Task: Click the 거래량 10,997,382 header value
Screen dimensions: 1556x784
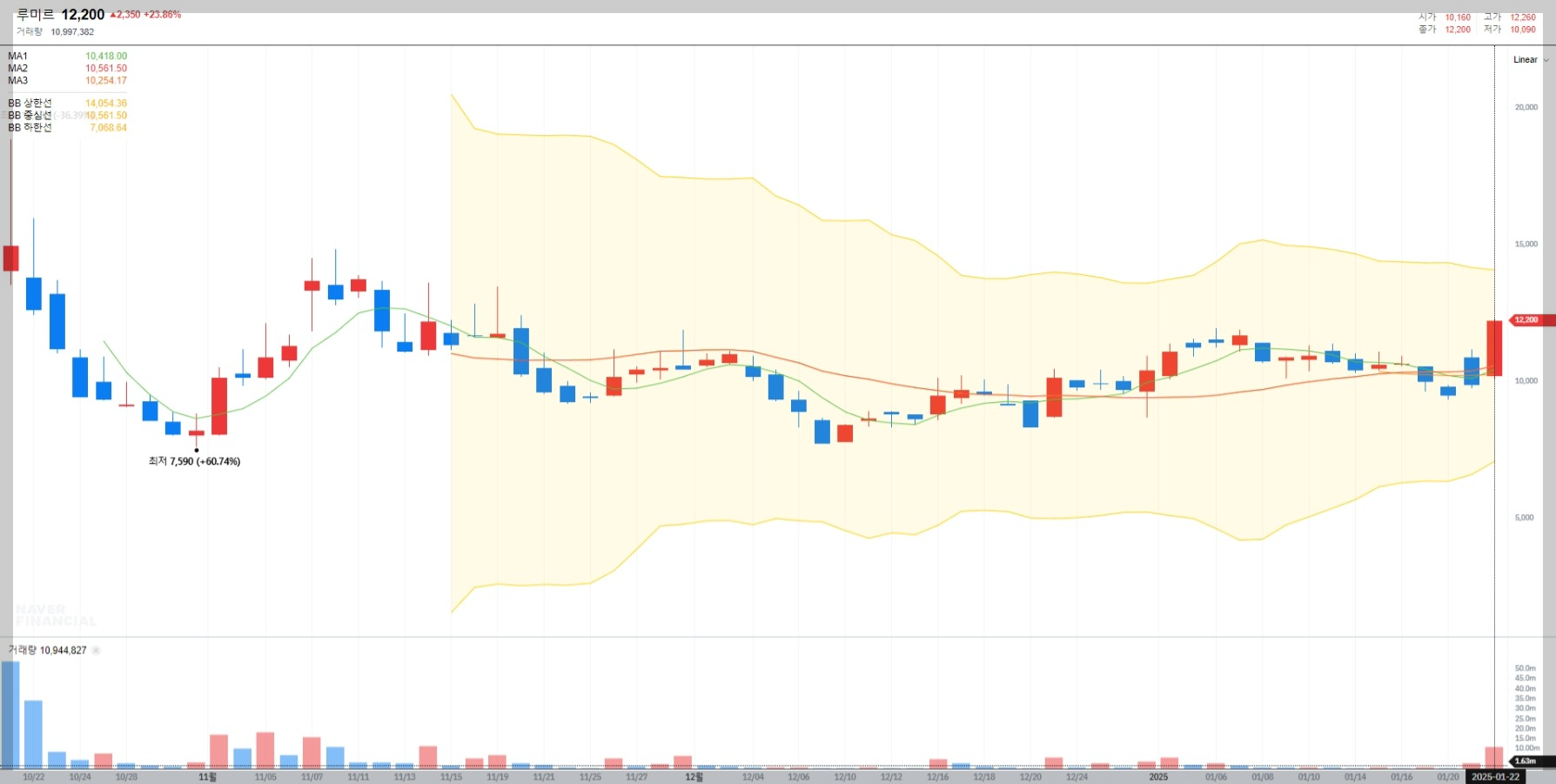Action: tap(72, 32)
